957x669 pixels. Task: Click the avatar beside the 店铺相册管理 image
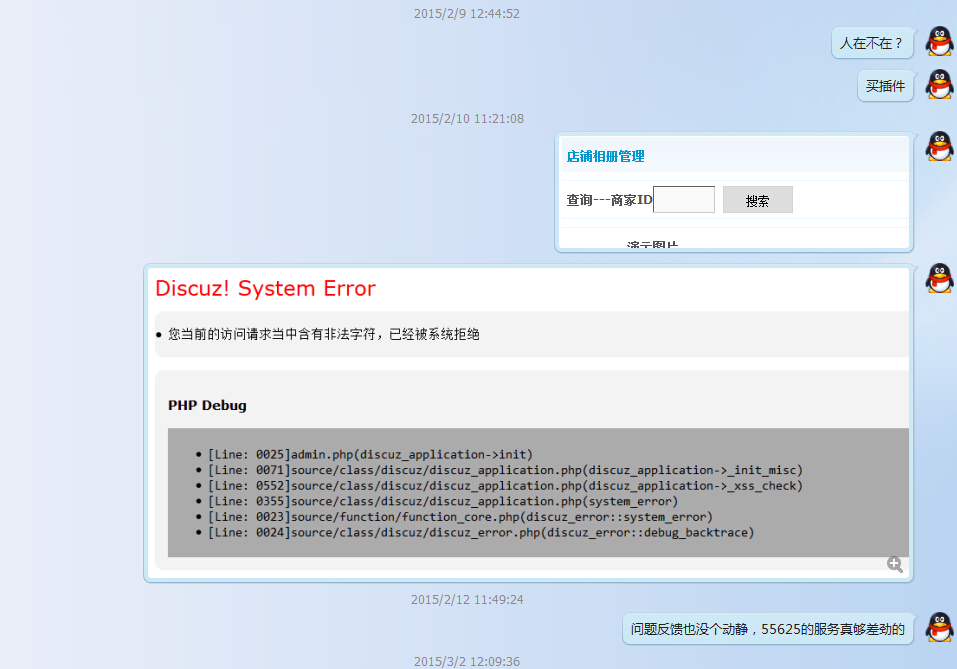coord(939,146)
